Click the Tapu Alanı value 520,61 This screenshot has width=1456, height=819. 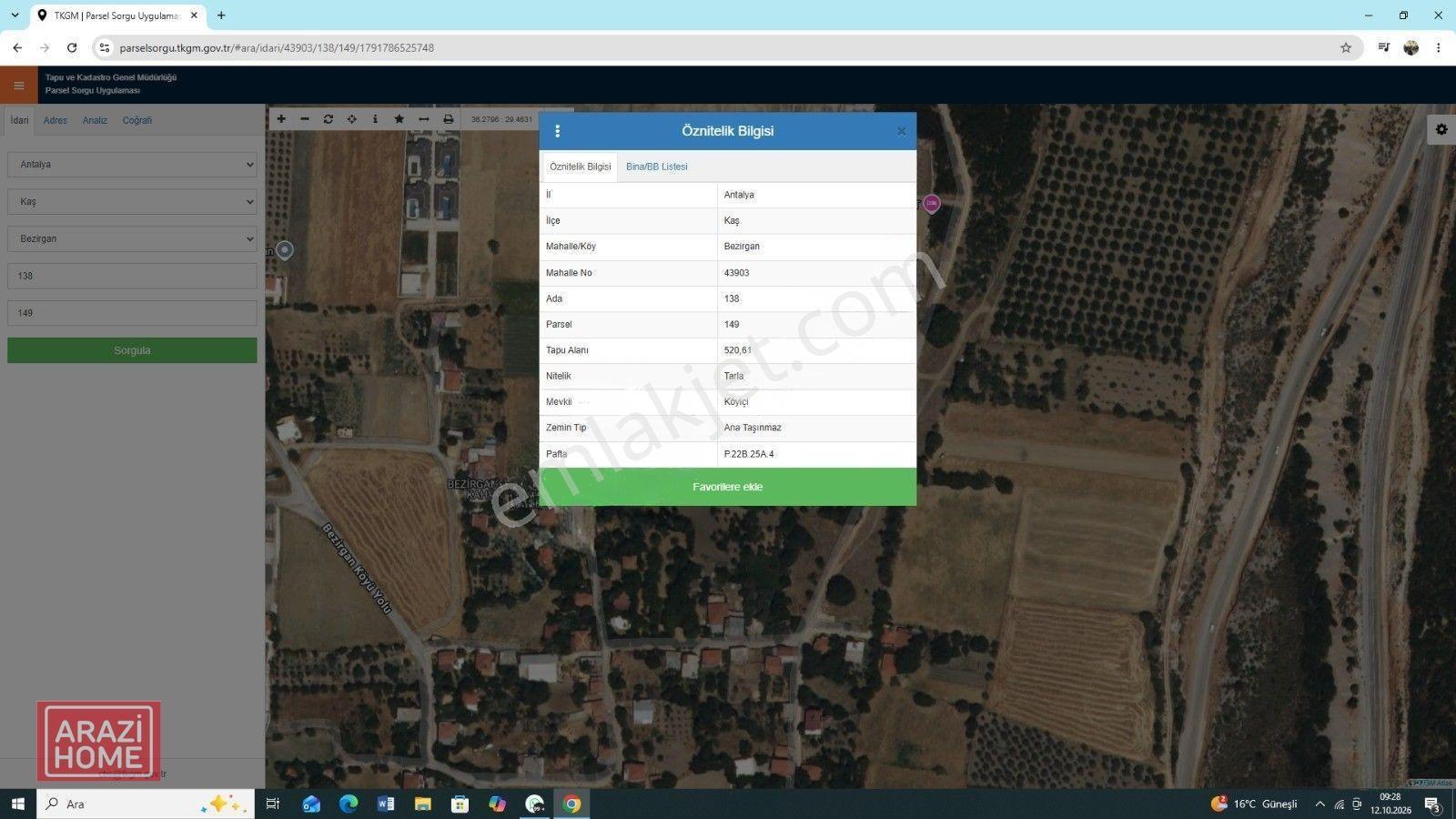pos(738,350)
